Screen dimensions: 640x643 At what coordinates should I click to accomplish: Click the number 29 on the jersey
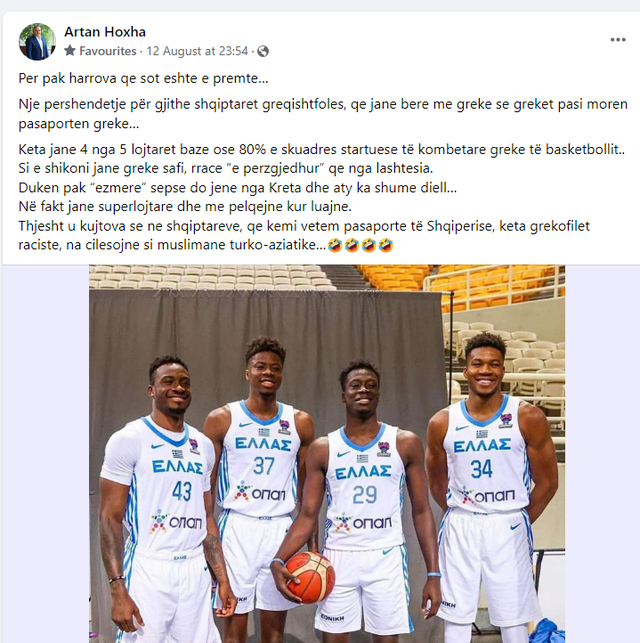[364, 494]
